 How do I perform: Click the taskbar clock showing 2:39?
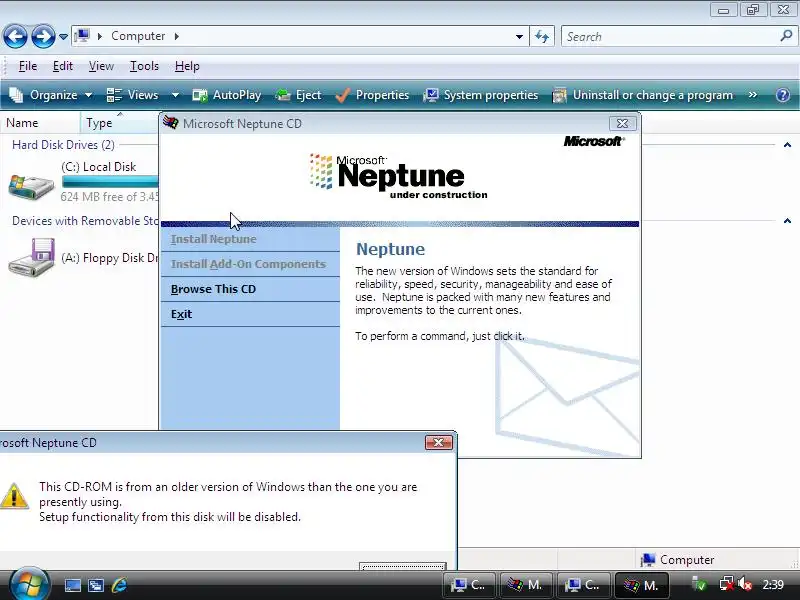click(773, 585)
